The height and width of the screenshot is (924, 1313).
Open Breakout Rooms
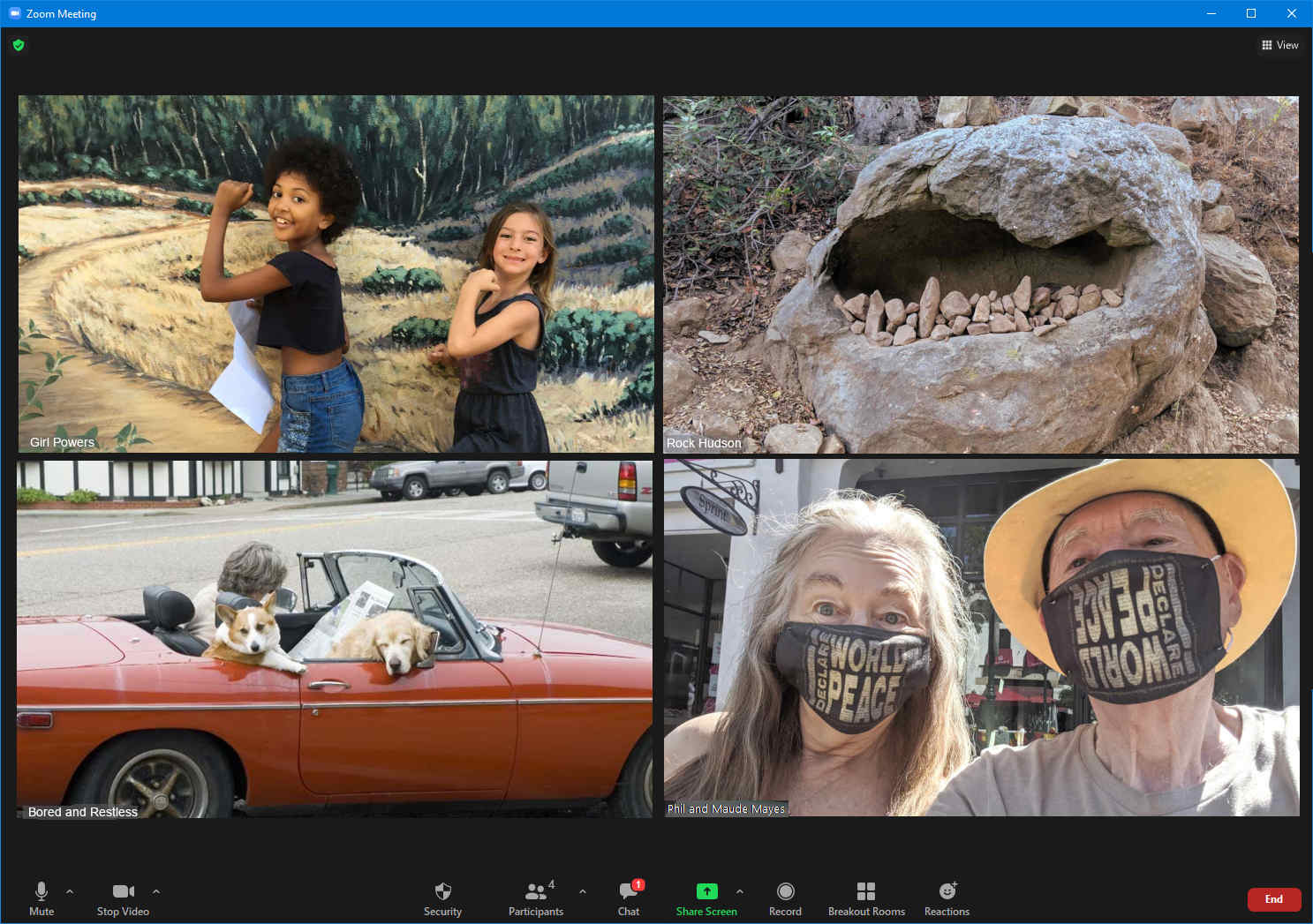tap(866, 898)
